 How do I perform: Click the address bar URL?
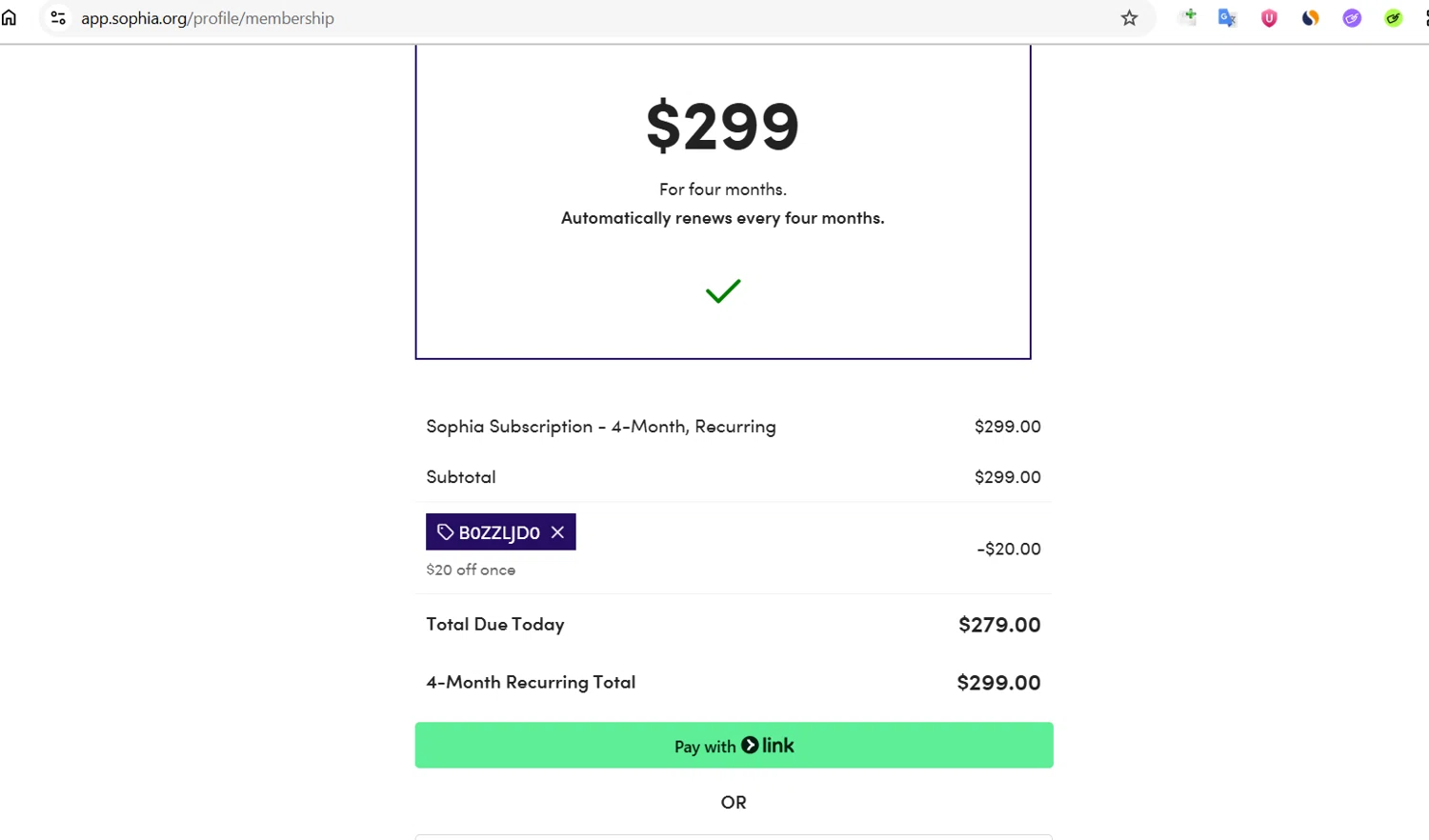tap(208, 18)
